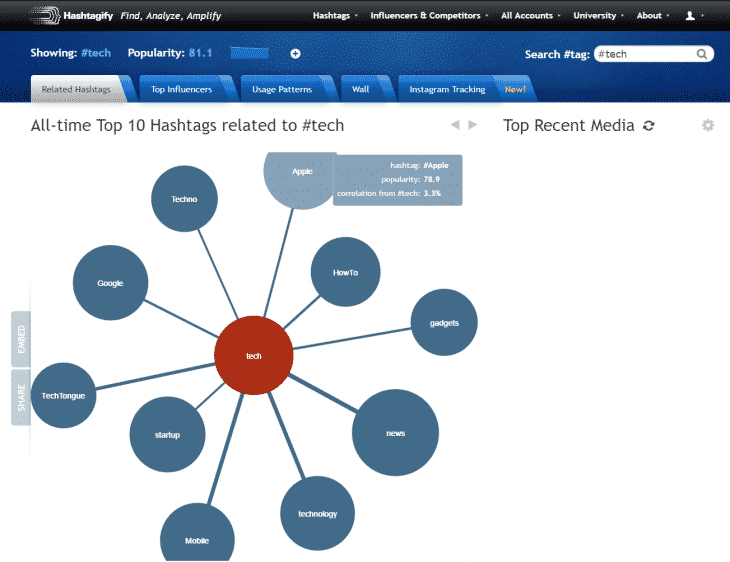Click the plus icon beside popularity bar
This screenshot has width=730, height=562.
tap(295, 53)
